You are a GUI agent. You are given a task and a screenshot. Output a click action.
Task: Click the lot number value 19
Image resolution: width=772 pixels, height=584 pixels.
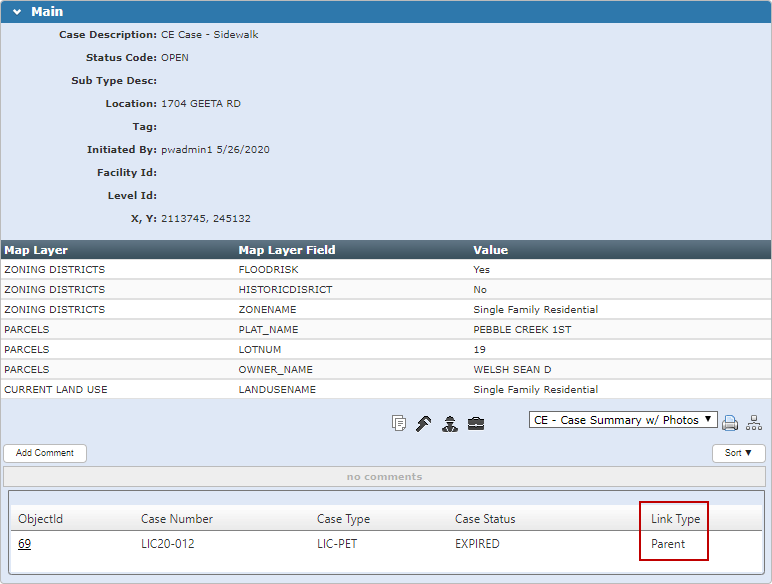[480, 350]
